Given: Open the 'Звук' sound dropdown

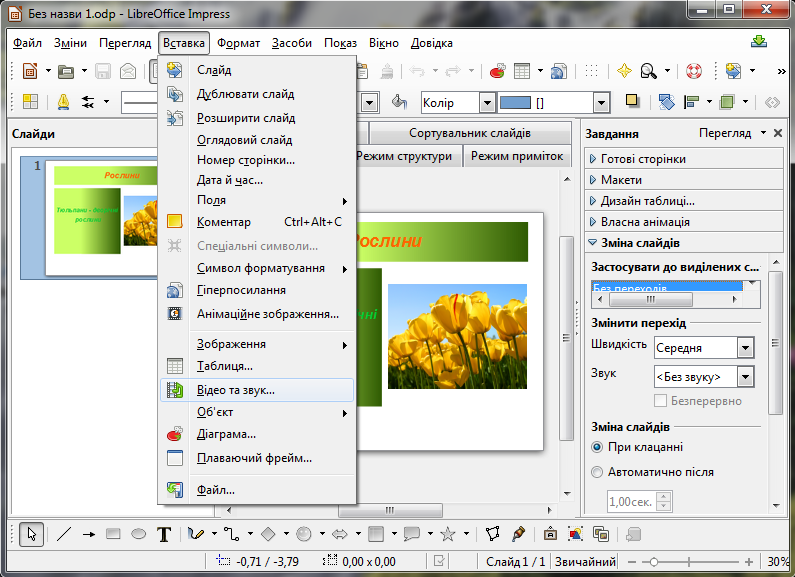Looking at the screenshot, I should click(x=745, y=377).
